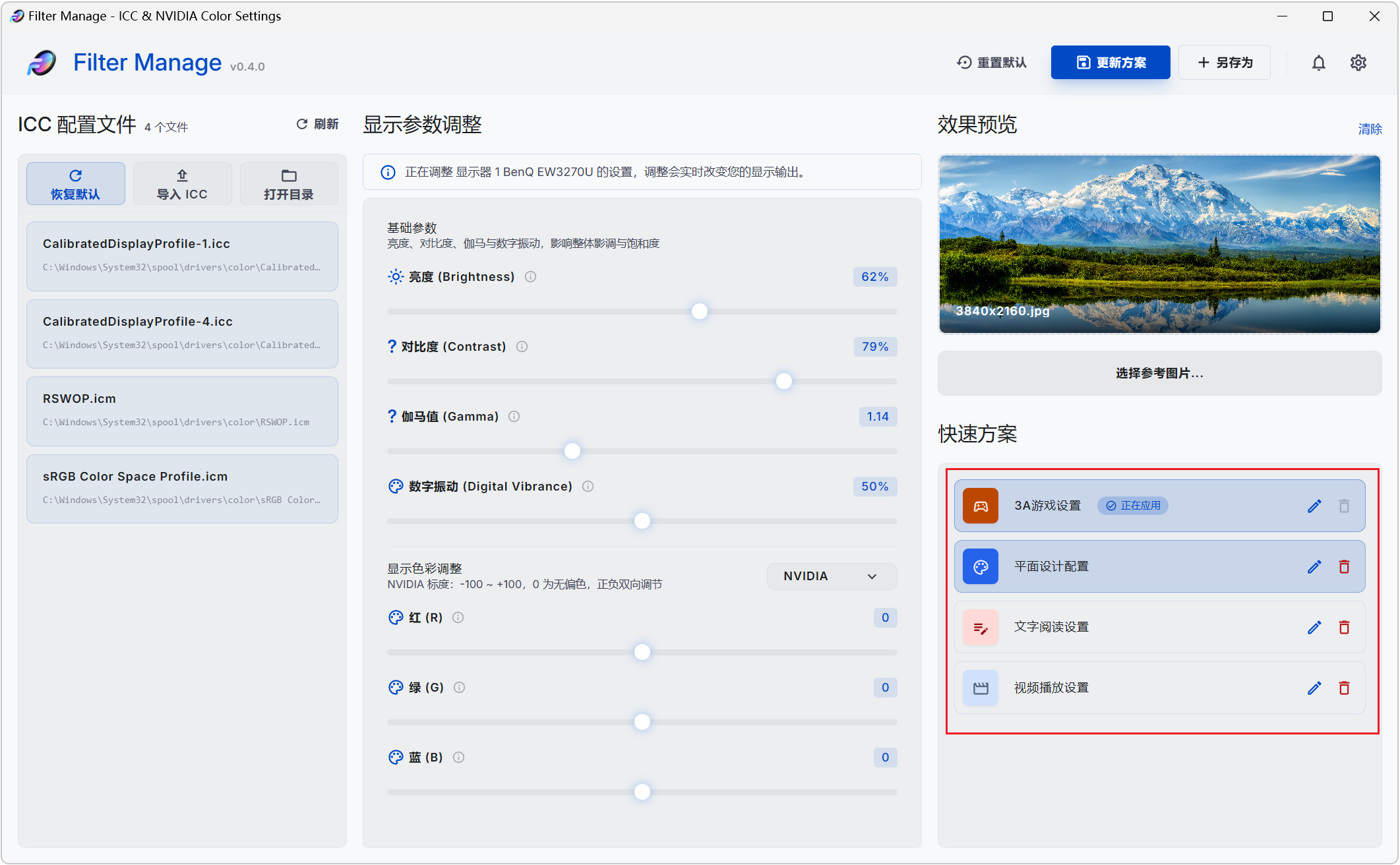1400x865 pixels.
Task: Click the Brightness slider handle
Action: click(x=700, y=311)
